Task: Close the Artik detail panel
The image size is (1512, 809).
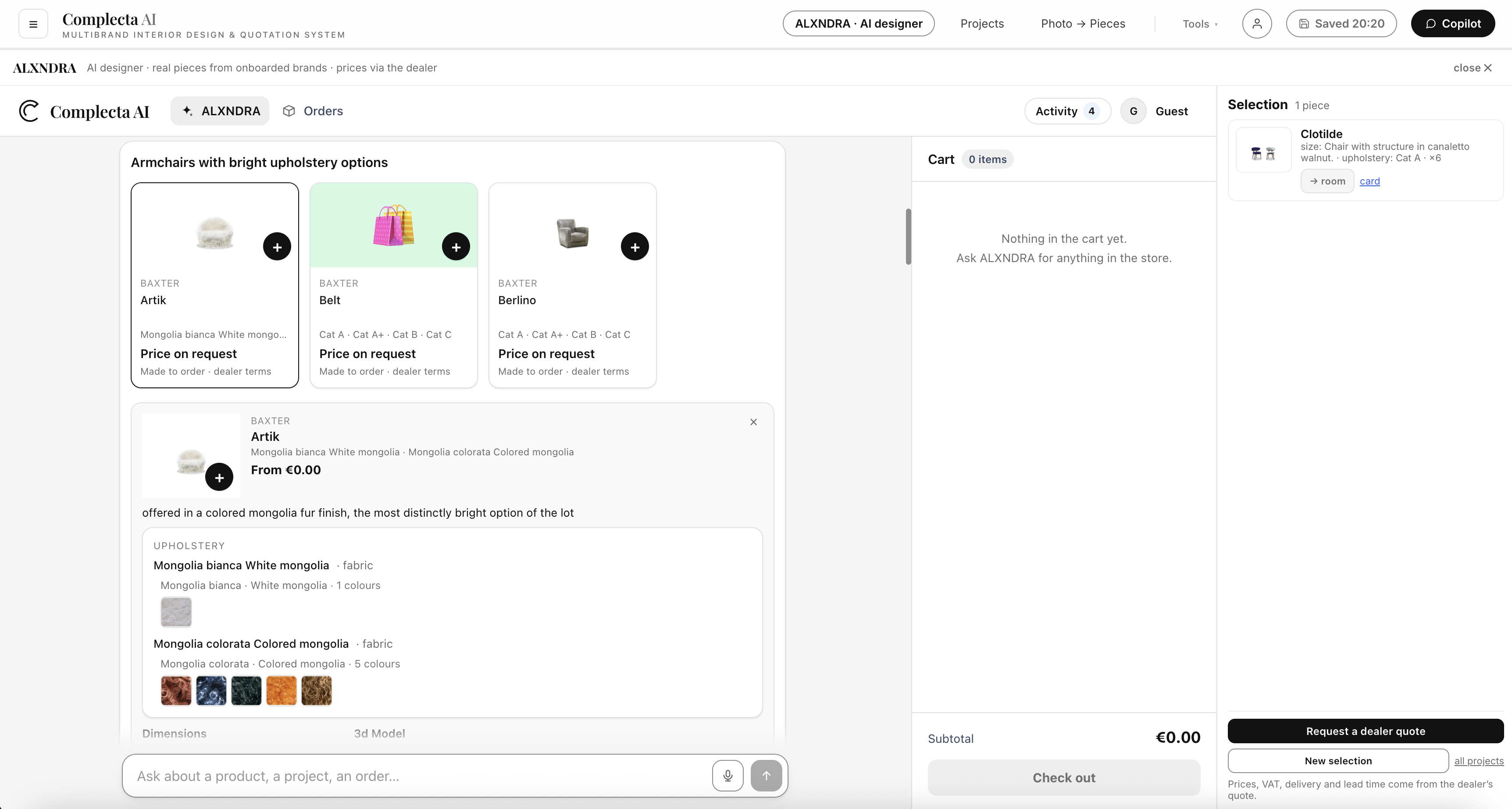Action: tap(754, 422)
